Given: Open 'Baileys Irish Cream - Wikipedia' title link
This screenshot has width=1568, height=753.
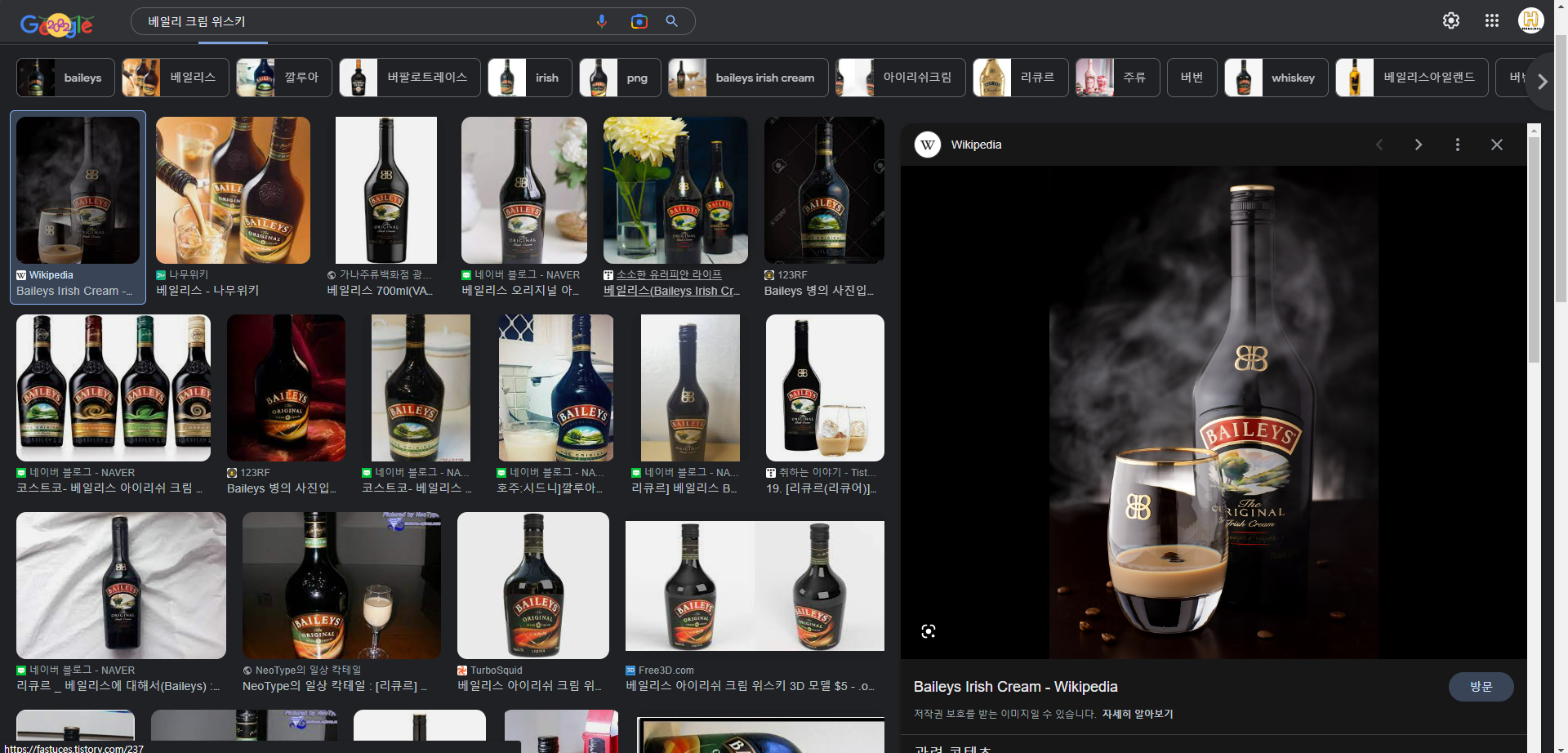Looking at the screenshot, I should (x=1015, y=687).
